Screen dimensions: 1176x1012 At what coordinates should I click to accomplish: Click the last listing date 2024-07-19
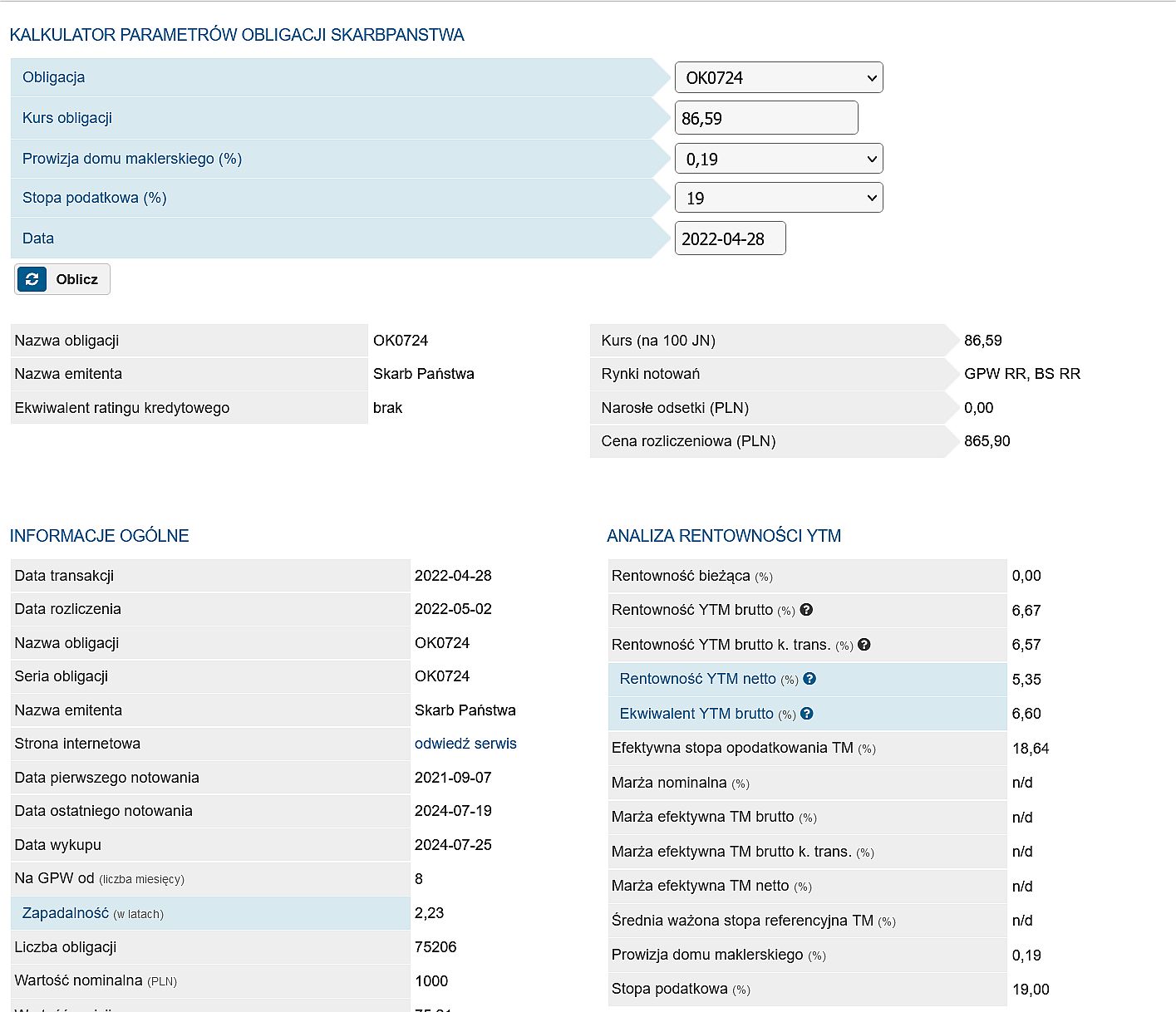453,811
